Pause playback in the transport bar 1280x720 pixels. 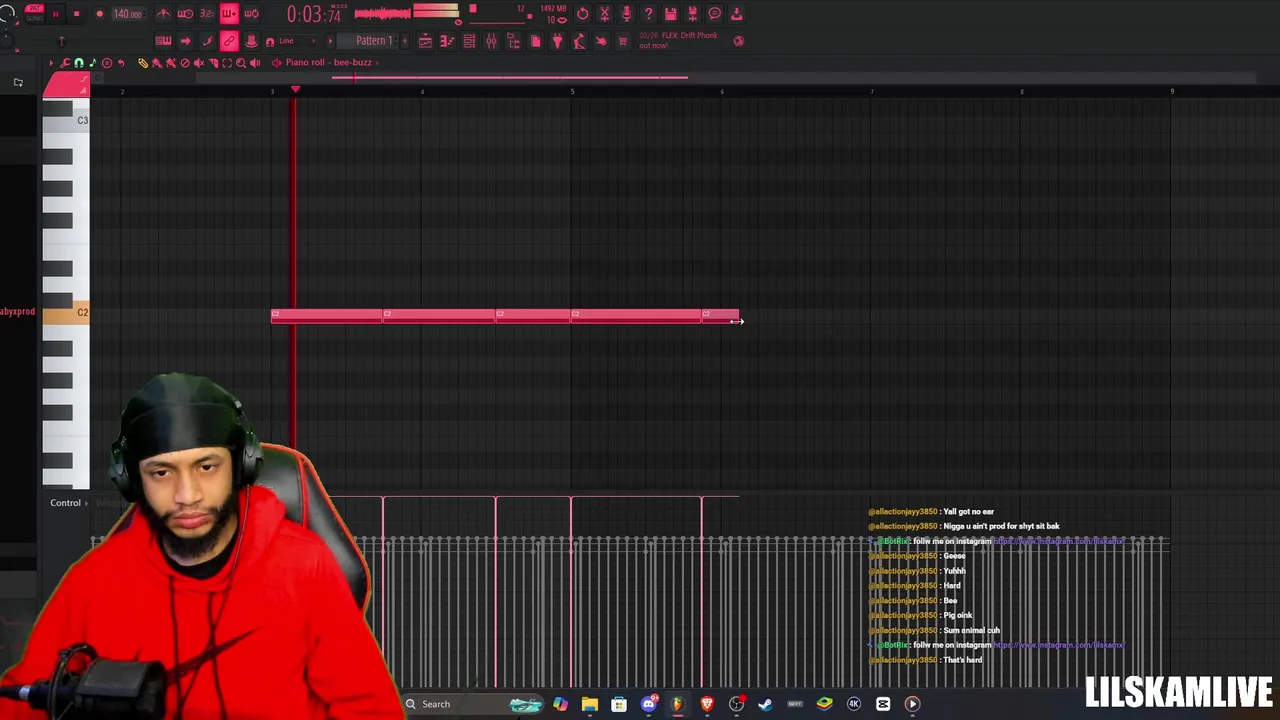(x=55, y=14)
